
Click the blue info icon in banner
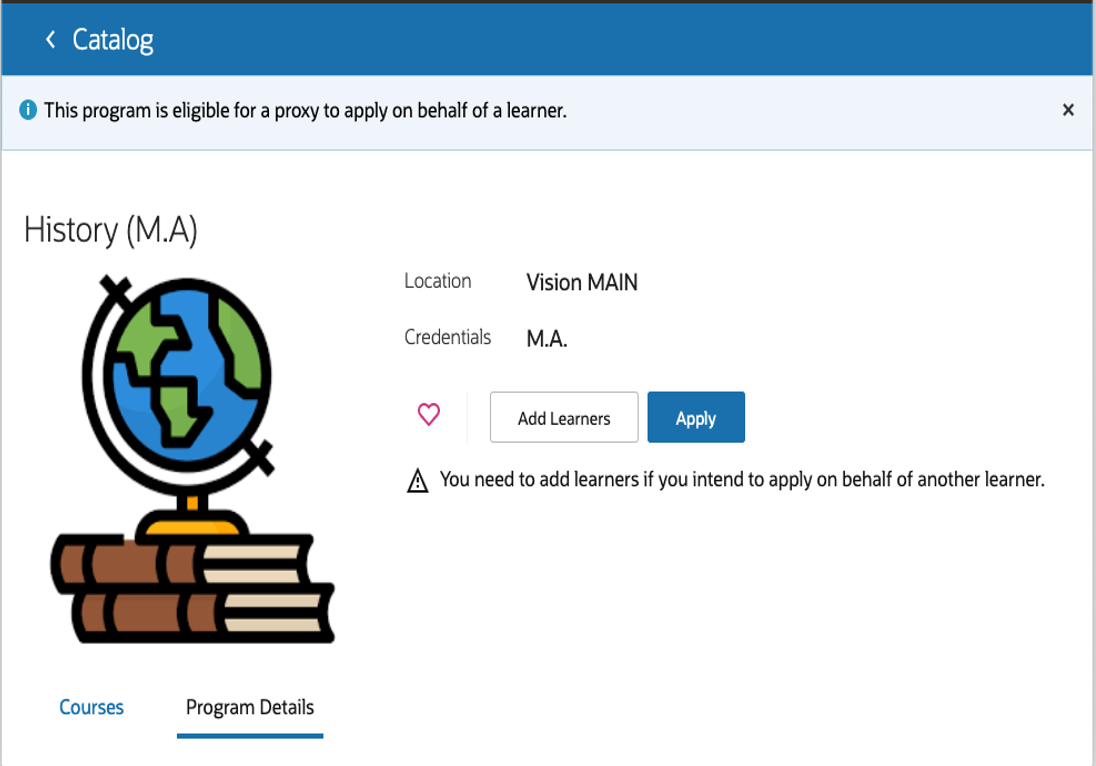point(28,110)
